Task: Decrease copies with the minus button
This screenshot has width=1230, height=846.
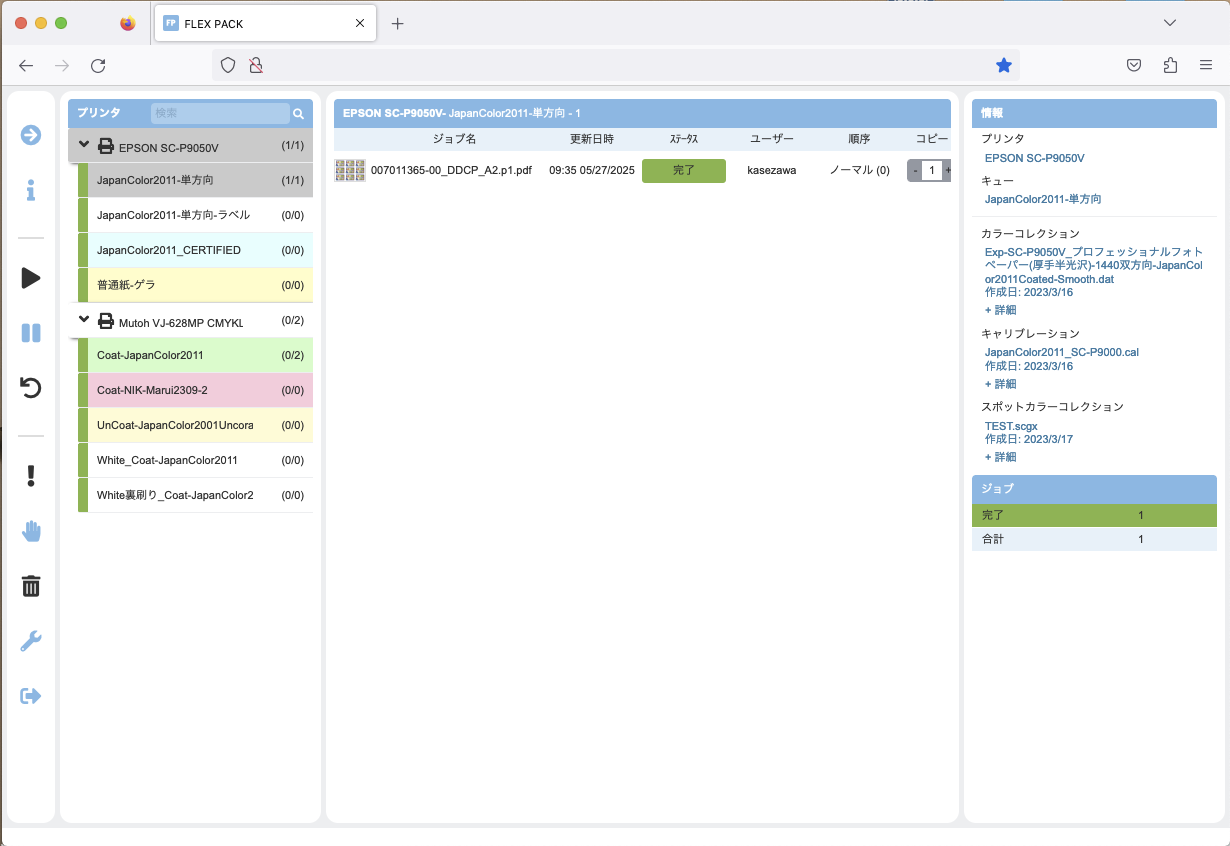Action: (915, 171)
